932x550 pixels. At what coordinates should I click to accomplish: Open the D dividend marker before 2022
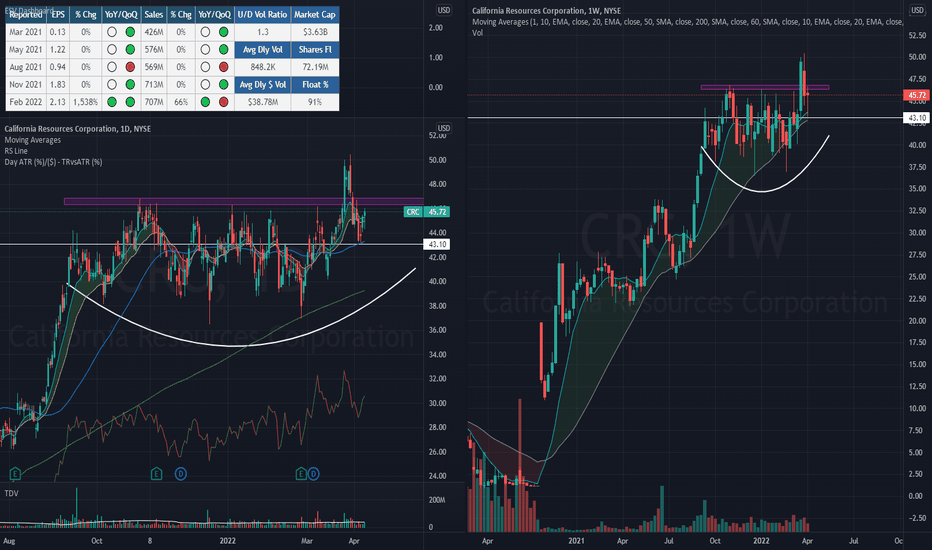[x=181, y=474]
